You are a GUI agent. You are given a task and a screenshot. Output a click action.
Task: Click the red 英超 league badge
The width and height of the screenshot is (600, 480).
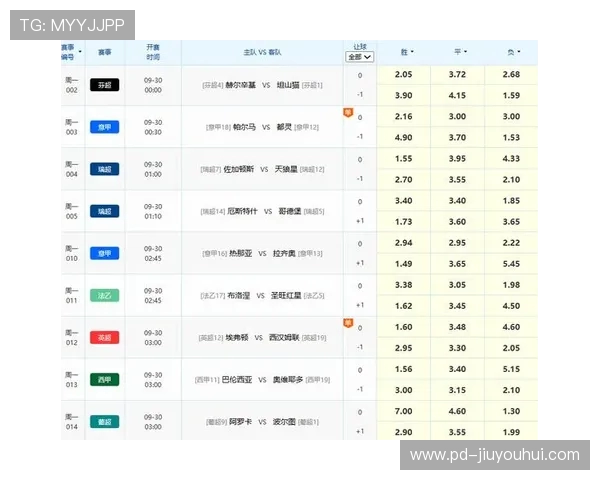coord(104,338)
